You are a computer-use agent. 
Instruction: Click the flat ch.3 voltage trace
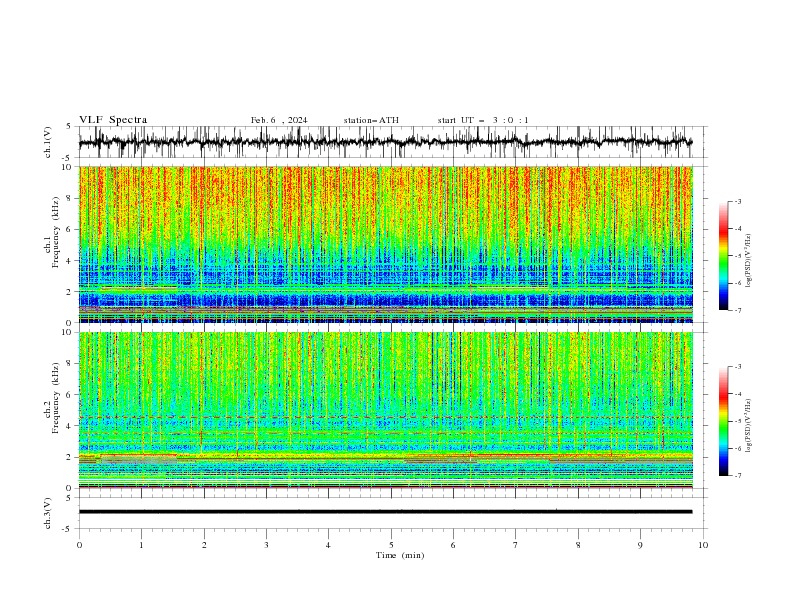385,512
